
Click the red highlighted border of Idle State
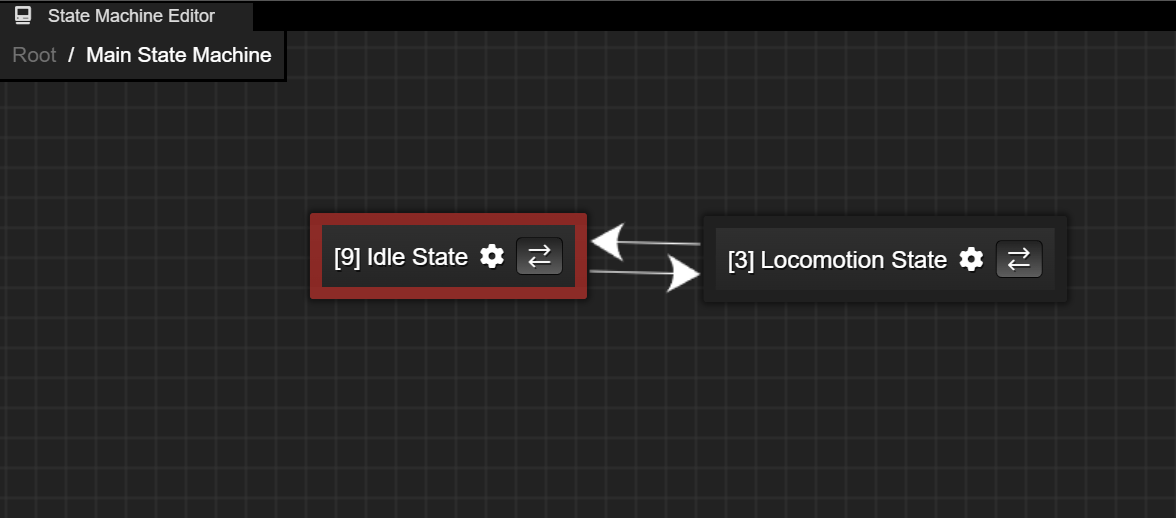click(x=448, y=219)
